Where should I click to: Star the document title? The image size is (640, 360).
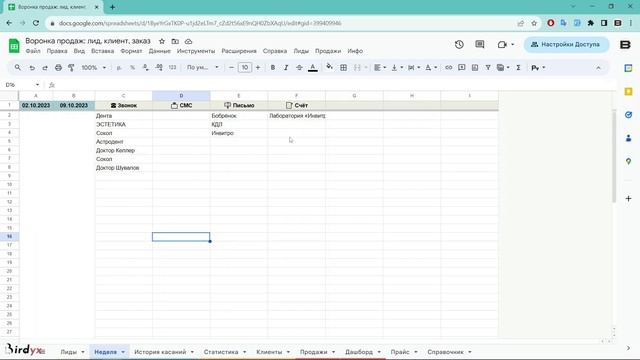(162, 41)
